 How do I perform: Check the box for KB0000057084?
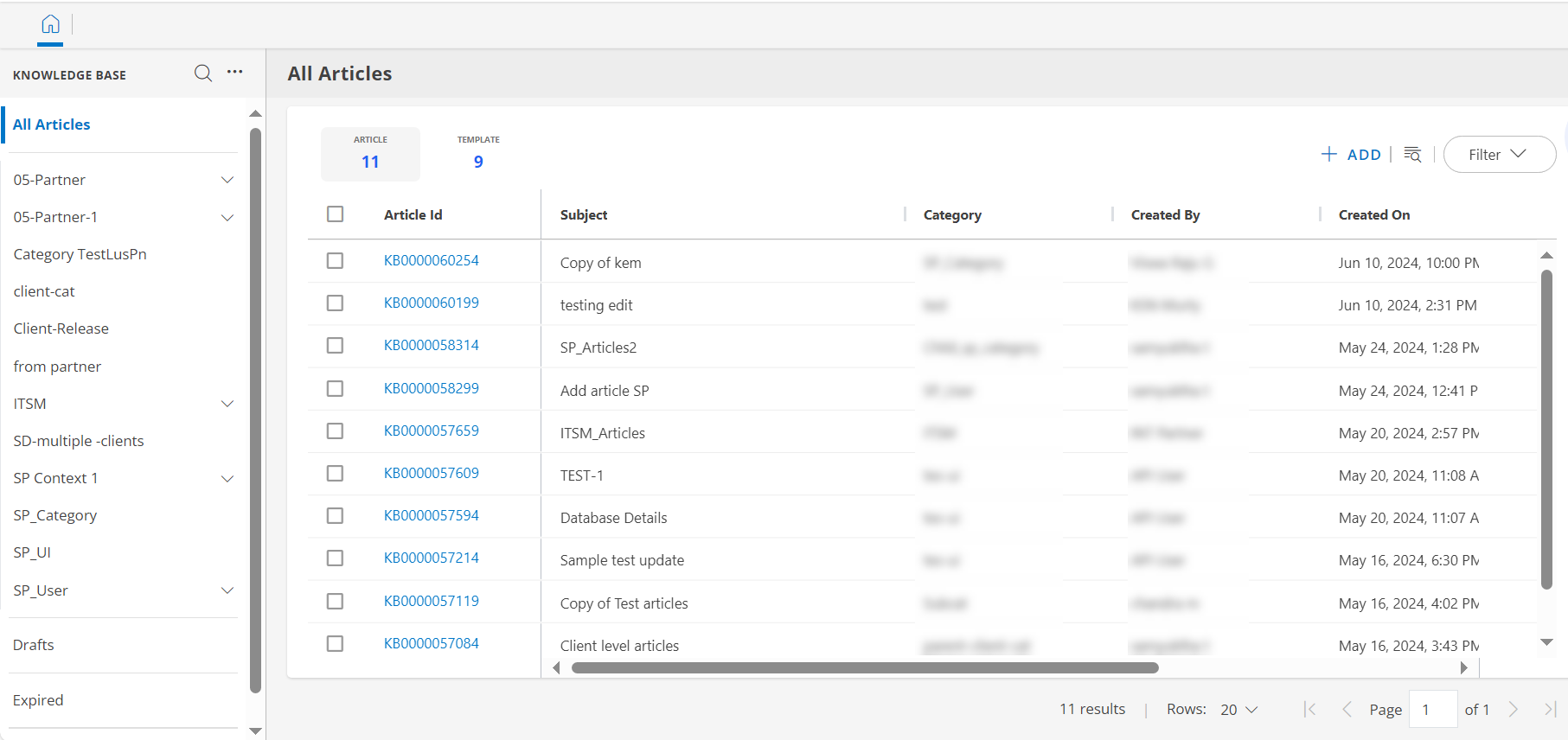336,643
